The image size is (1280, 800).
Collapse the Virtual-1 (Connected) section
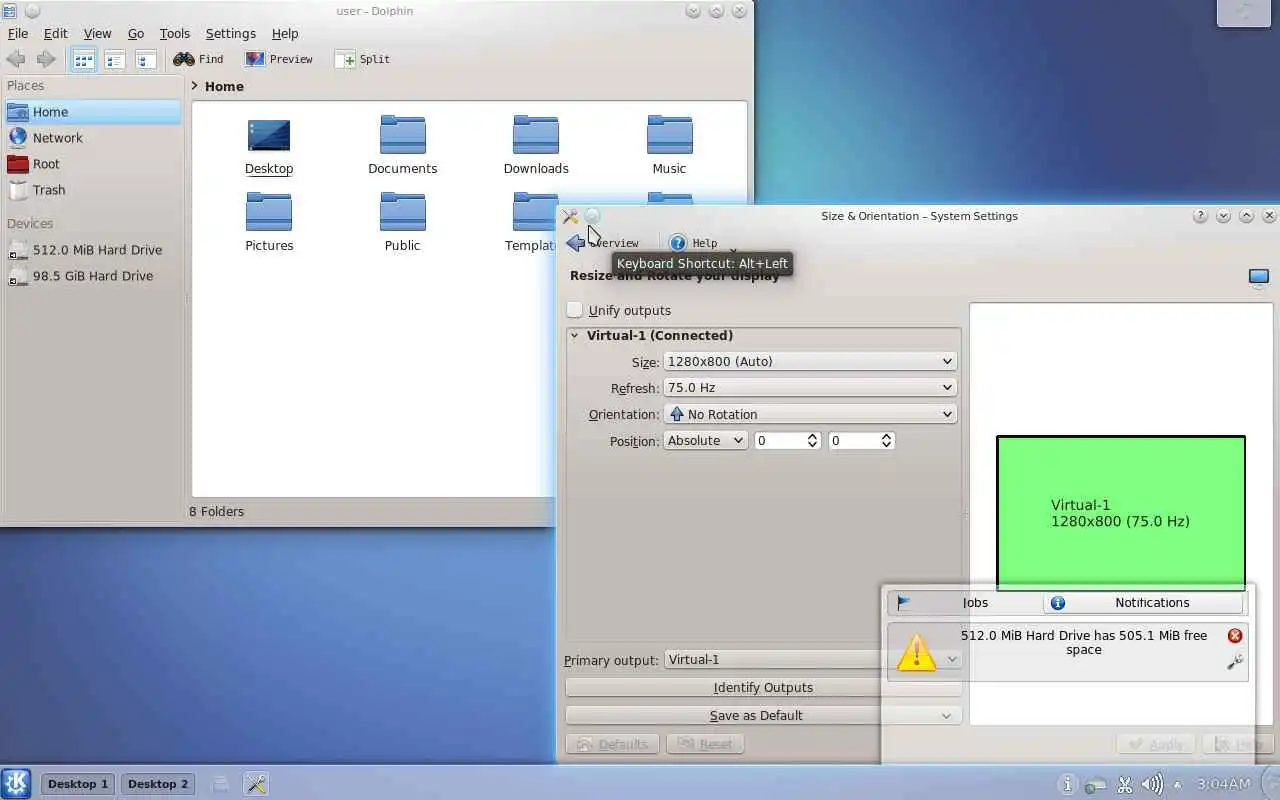pyautogui.click(x=575, y=336)
